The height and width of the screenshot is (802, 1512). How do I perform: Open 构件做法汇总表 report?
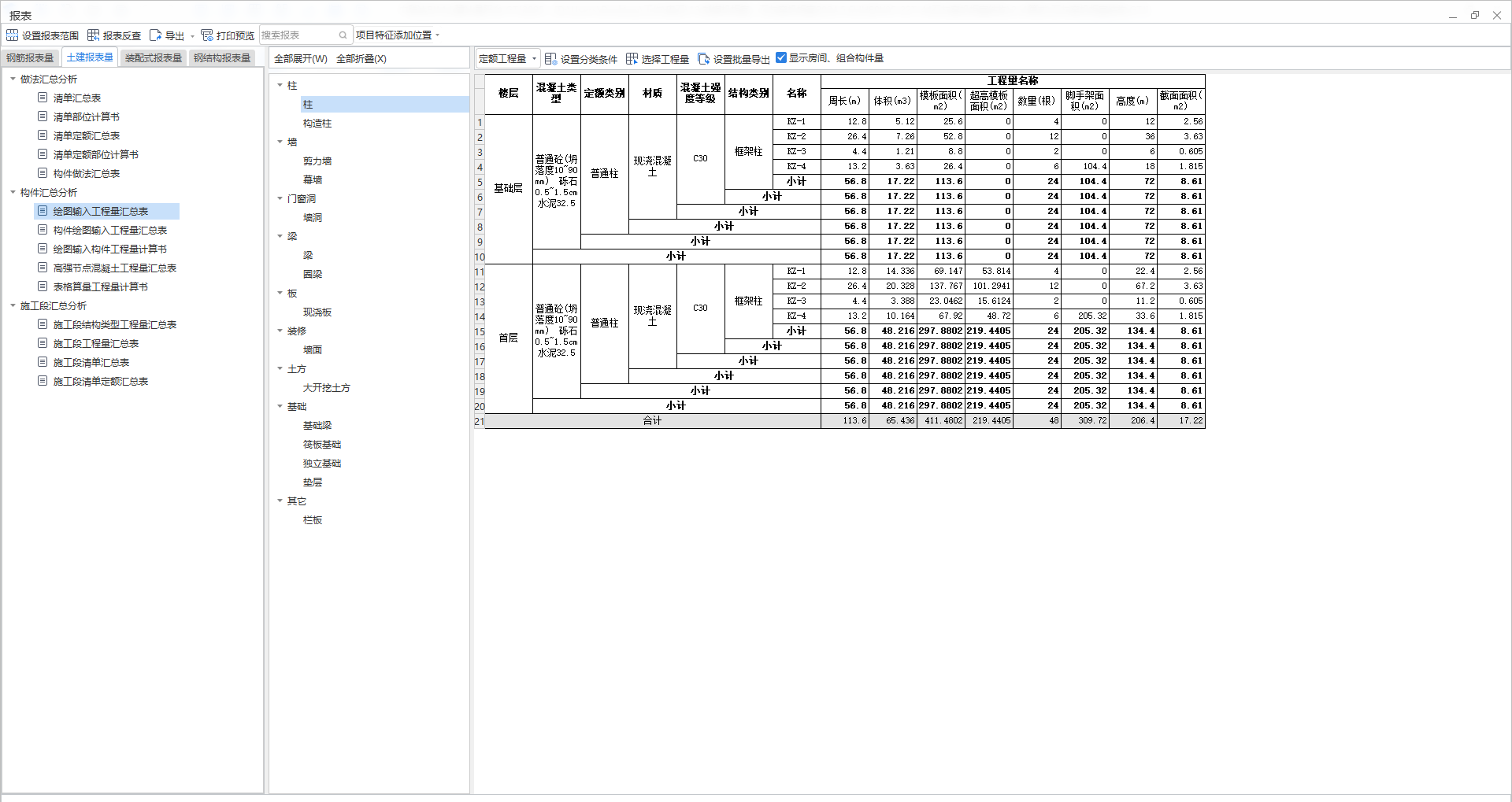[x=86, y=173]
